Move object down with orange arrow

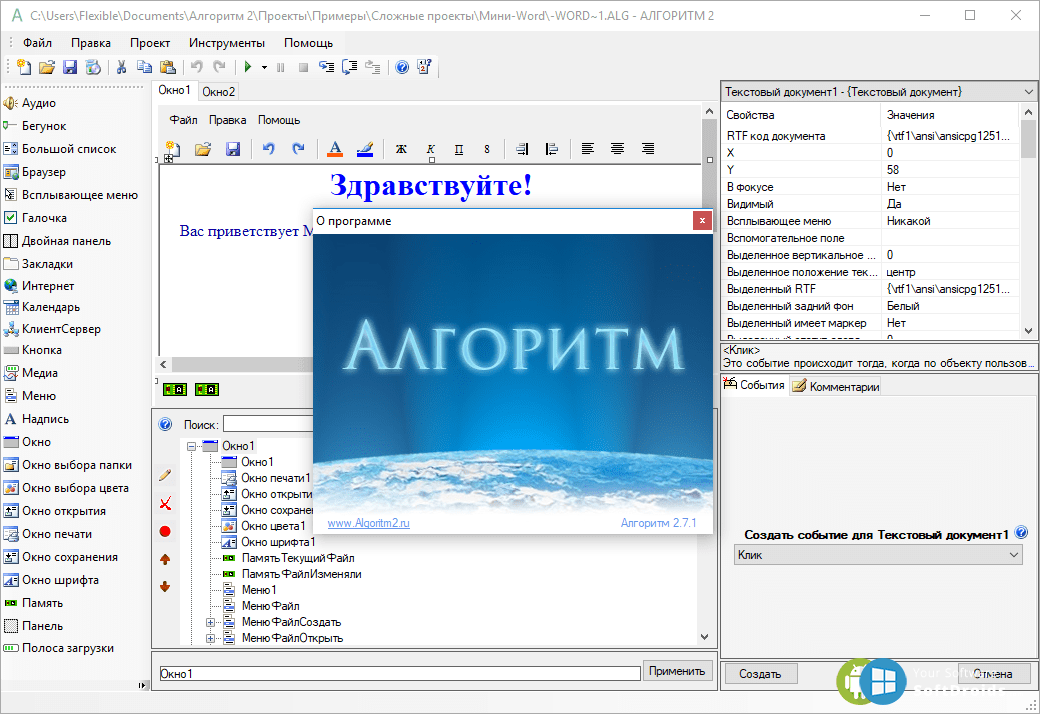[x=165, y=587]
